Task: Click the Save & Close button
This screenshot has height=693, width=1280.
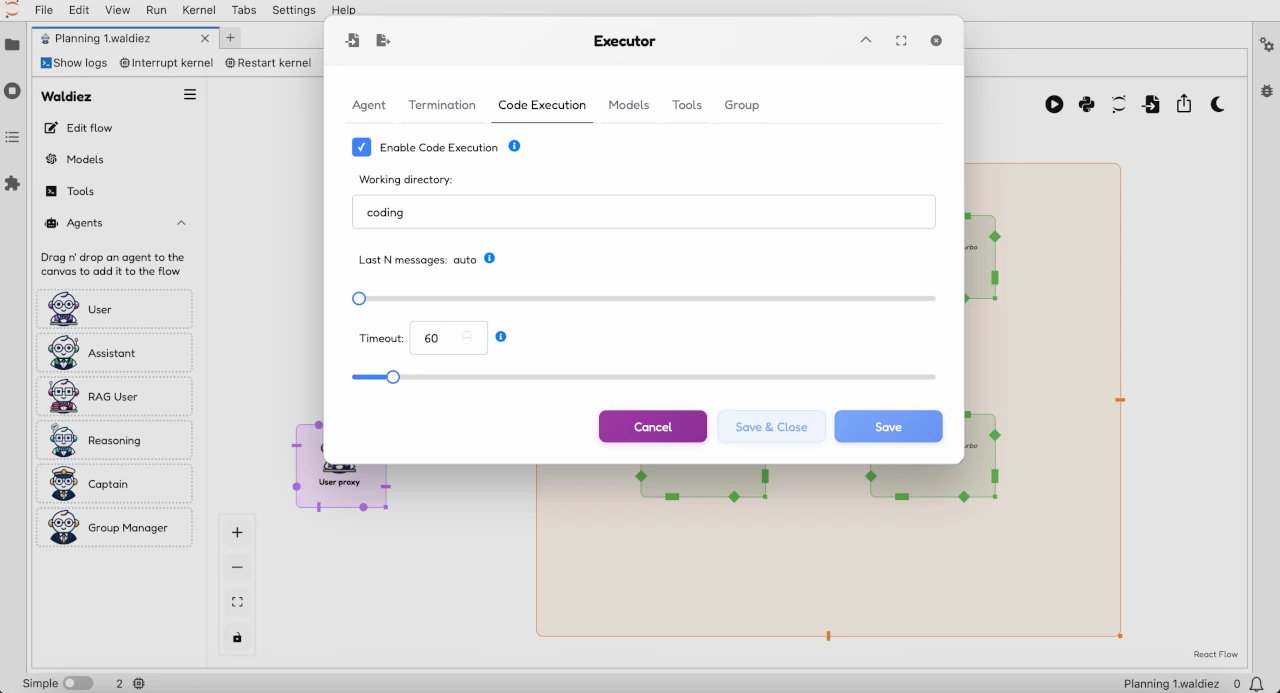Action: click(x=771, y=427)
